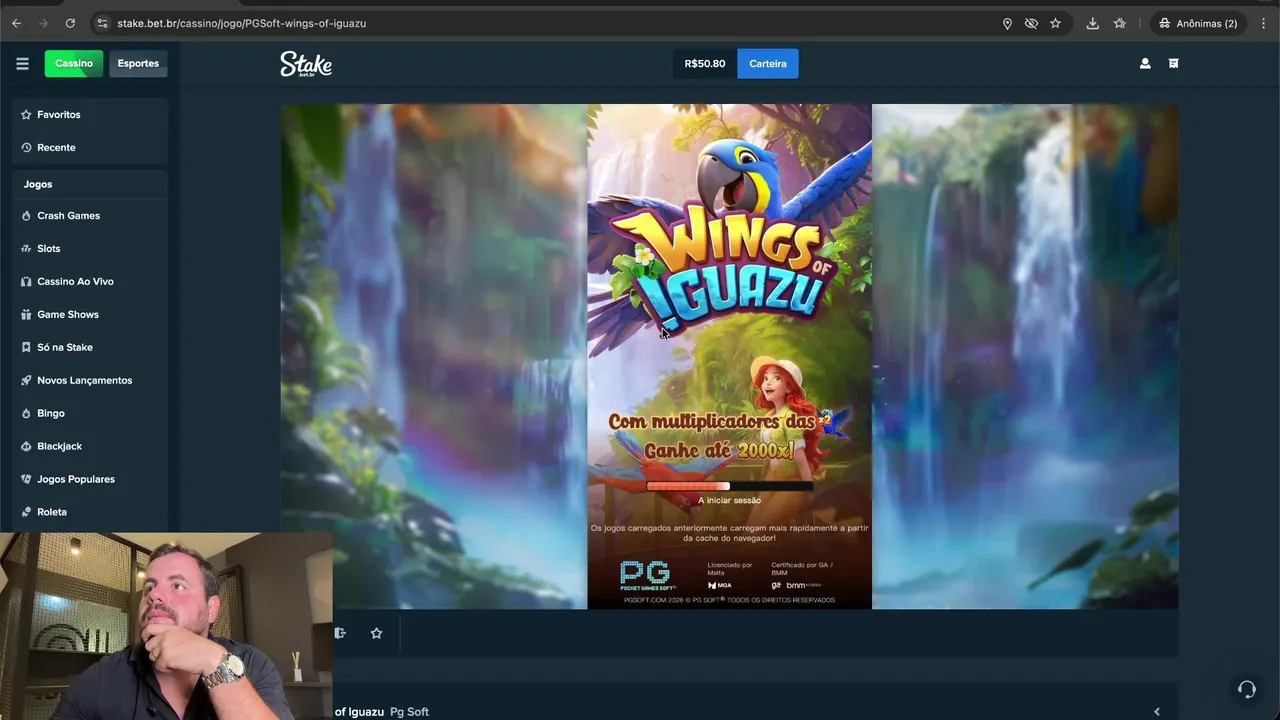Click the 'Ganhe até 2000x!' text
The image size is (1280, 720).
(x=720, y=451)
